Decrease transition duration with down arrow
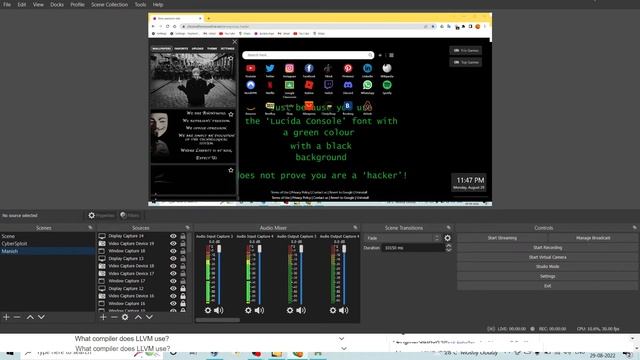 click(449, 250)
